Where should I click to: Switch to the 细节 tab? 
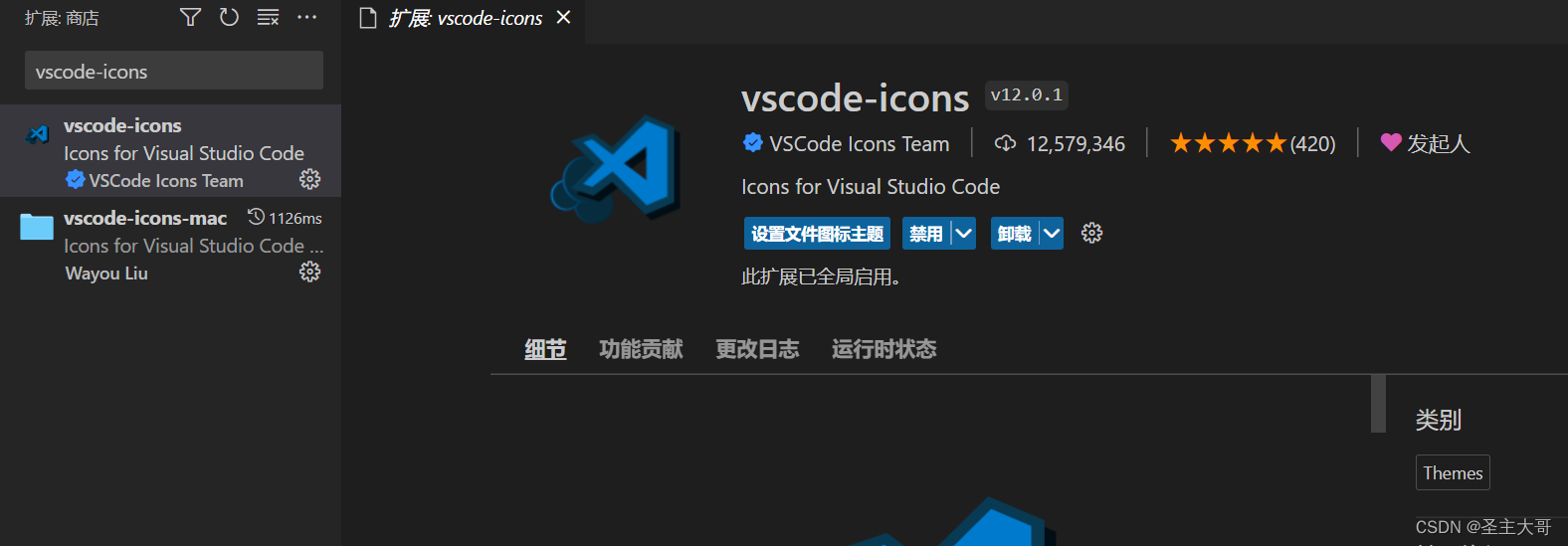545,349
